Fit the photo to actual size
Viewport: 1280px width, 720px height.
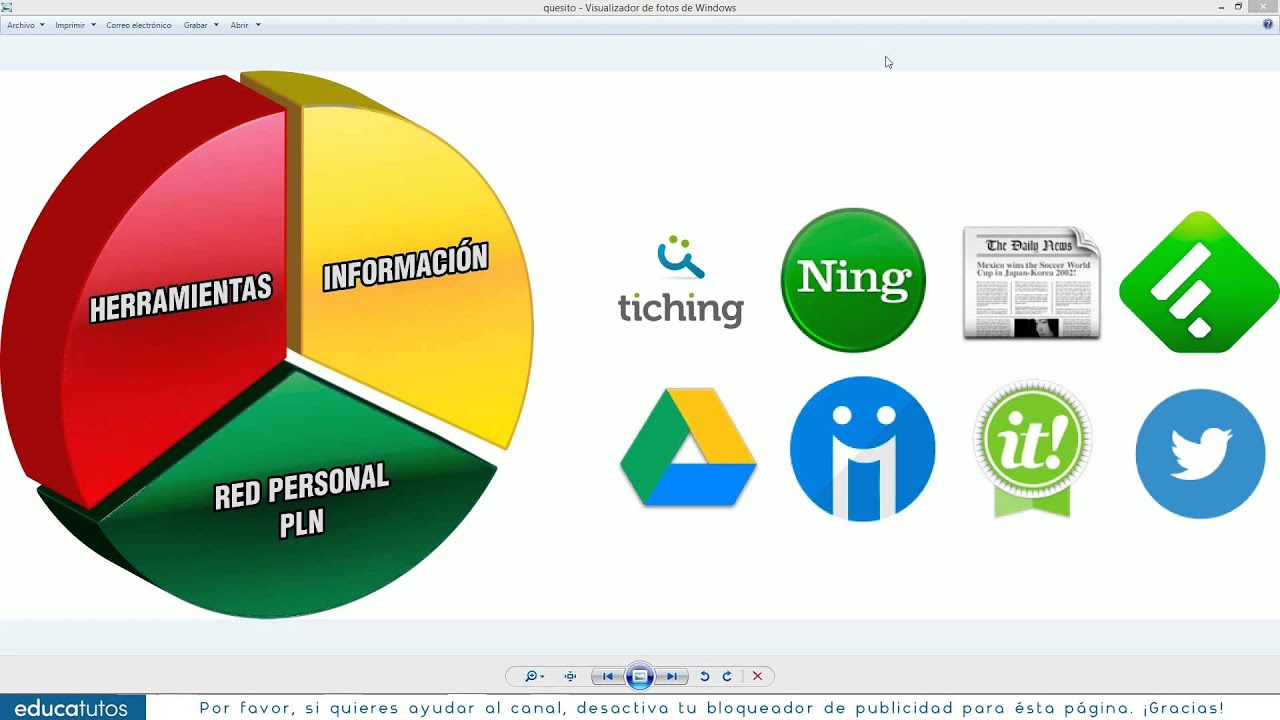(x=570, y=677)
